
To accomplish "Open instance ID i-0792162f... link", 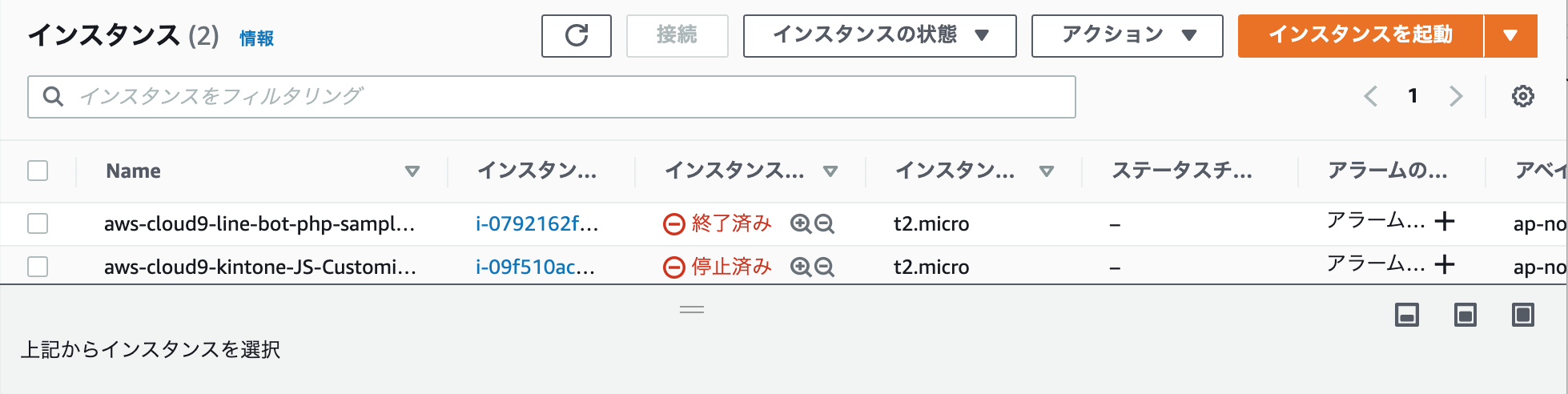I will pos(537,223).
